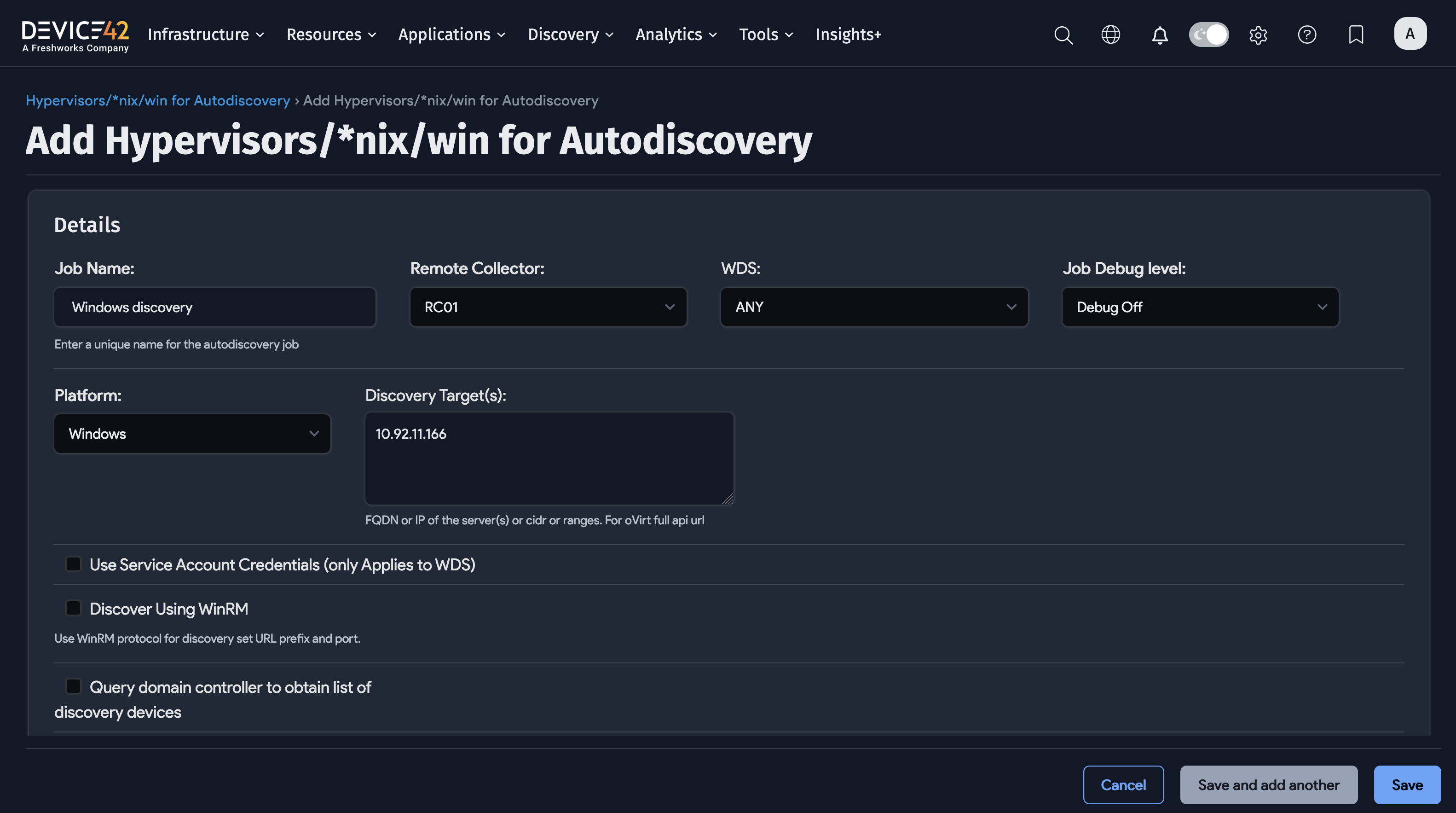1456x813 pixels.
Task: Open the search icon
Action: click(x=1063, y=35)
